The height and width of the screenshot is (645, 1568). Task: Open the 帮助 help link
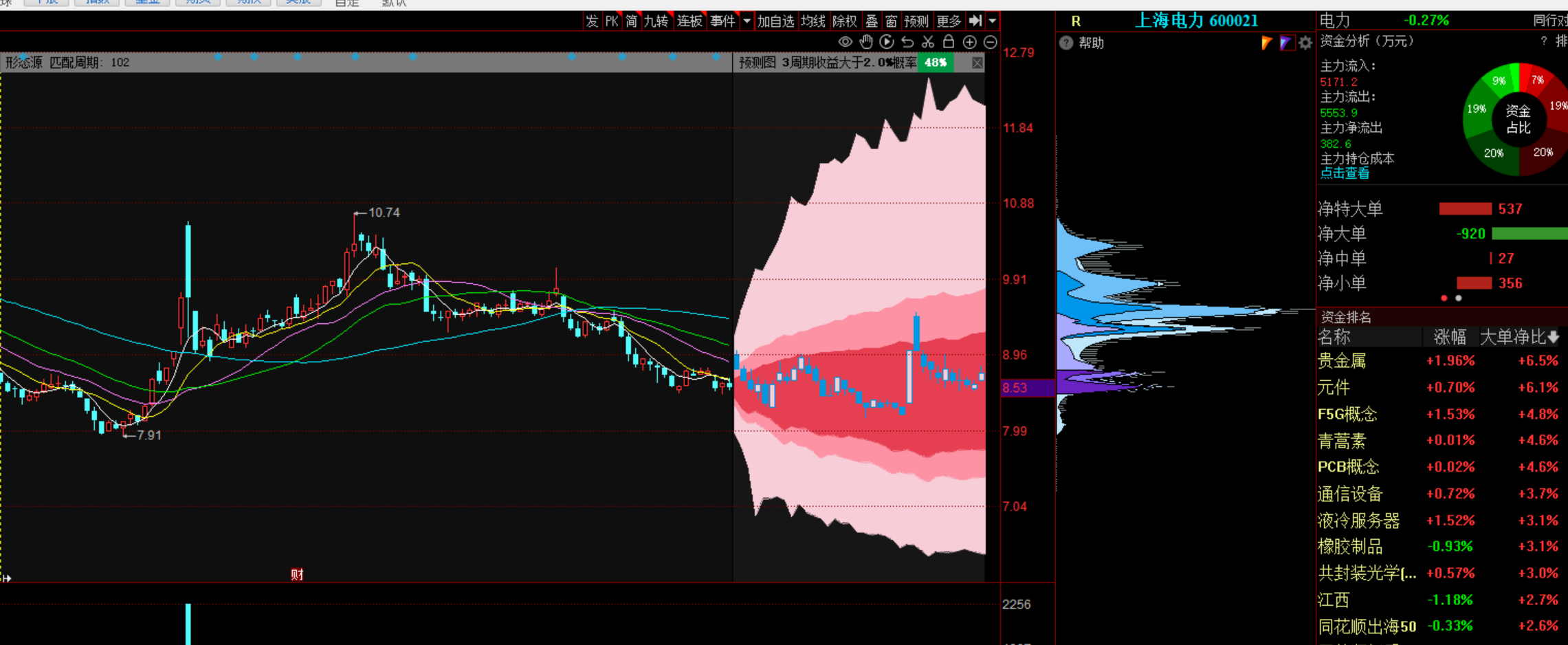pyautogui.click(x=1092, y=43)
